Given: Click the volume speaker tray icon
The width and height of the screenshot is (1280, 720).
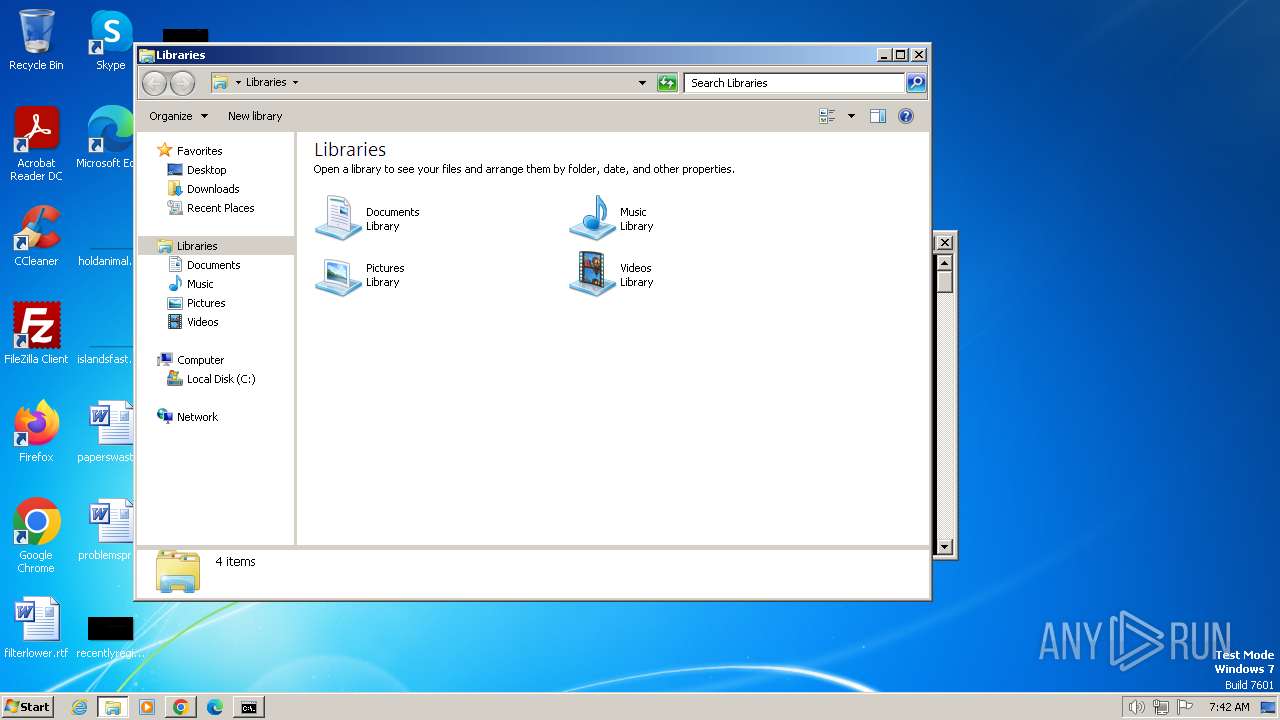Looking at the screenshot, I should coord(1136,707).
